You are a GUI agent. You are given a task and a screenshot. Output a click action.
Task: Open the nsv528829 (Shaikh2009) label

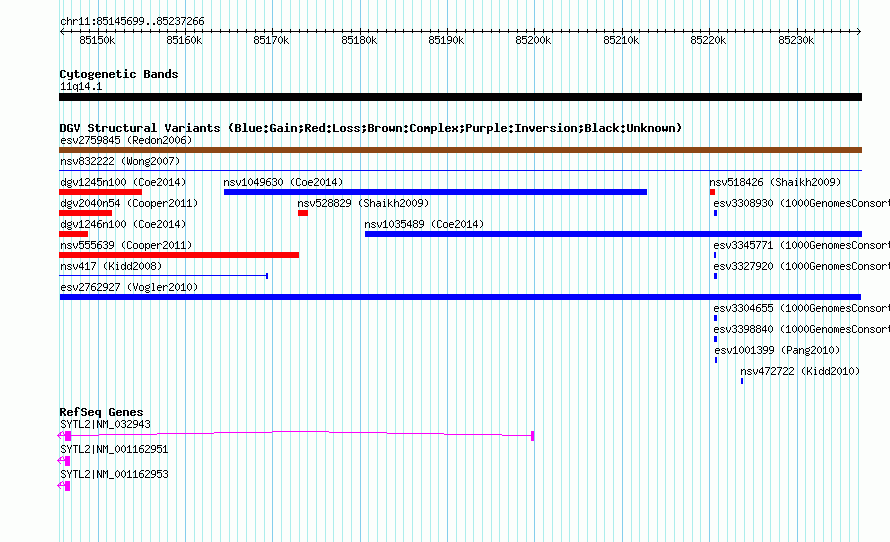click(x=363, y=203)
